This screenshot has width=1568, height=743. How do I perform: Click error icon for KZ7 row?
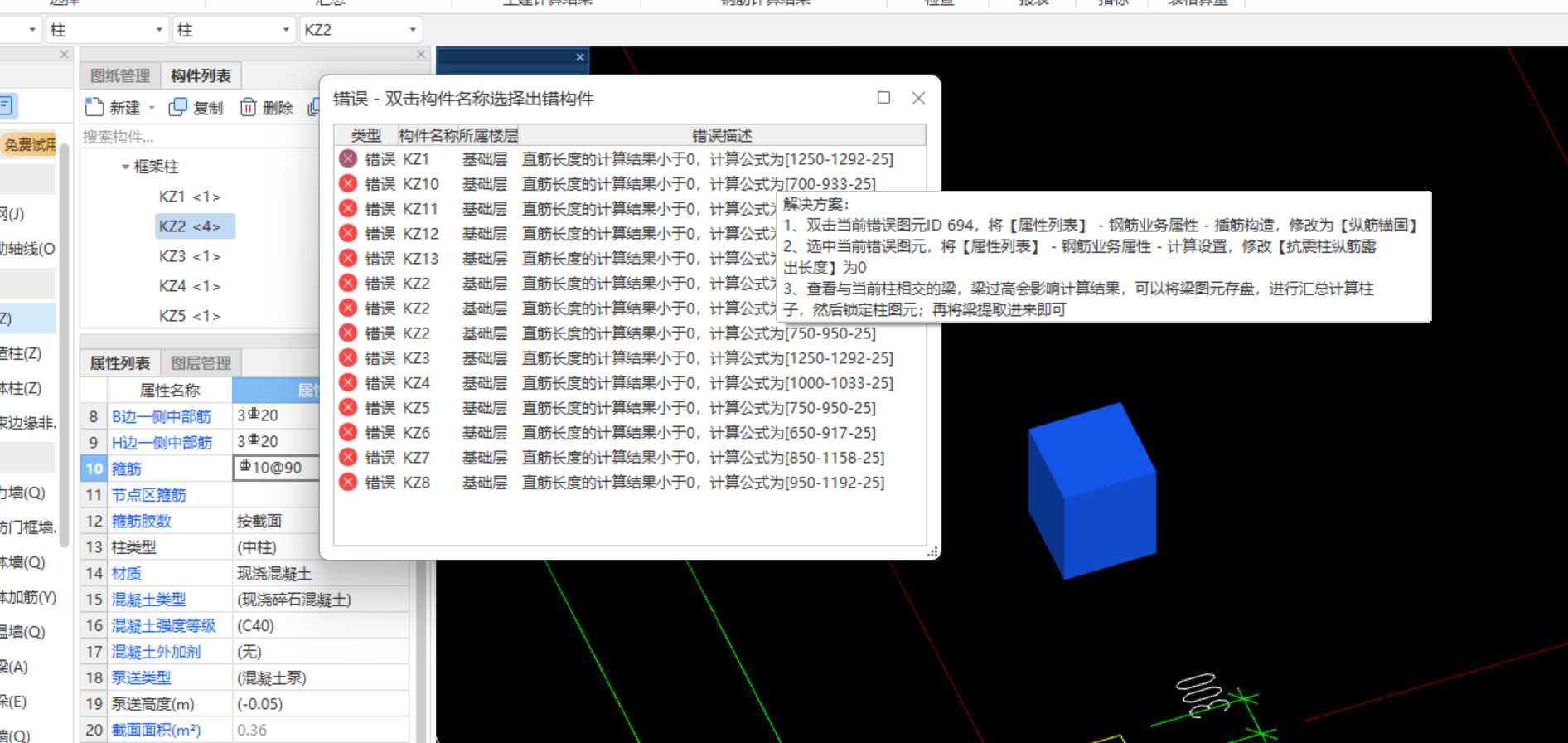coord(348,457)
